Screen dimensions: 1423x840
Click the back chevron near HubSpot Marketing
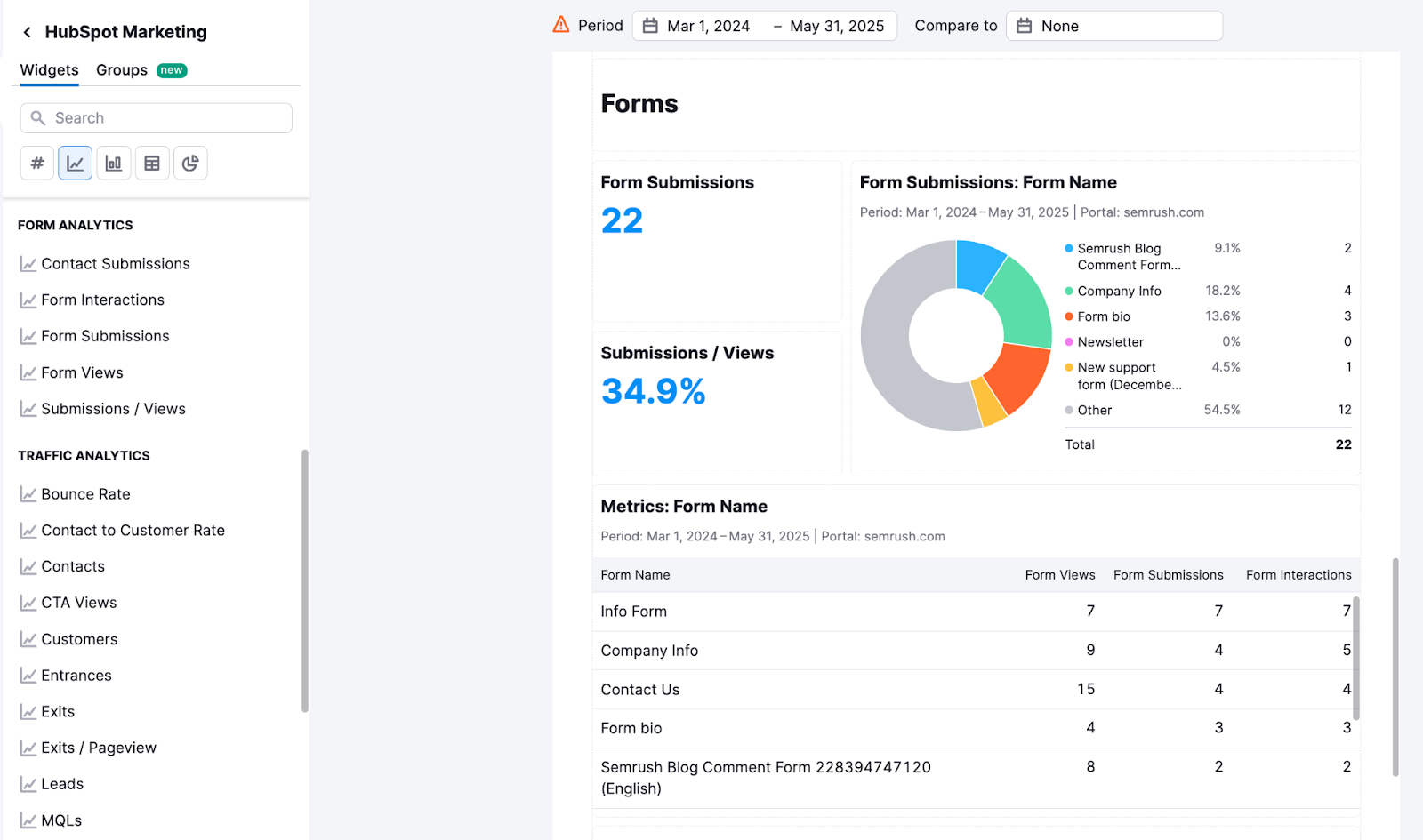coord(28,32)
